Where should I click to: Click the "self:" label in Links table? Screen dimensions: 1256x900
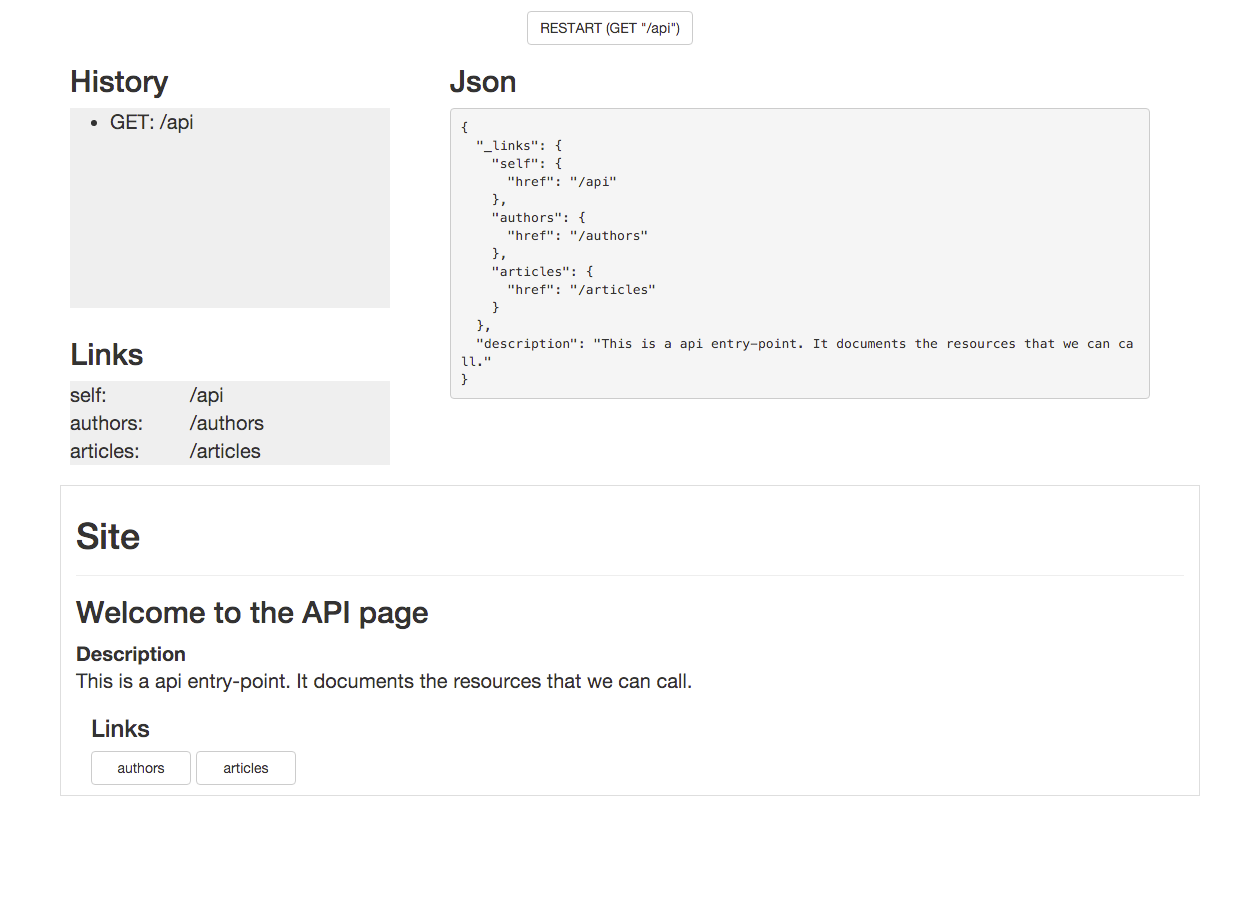point(88,395)
